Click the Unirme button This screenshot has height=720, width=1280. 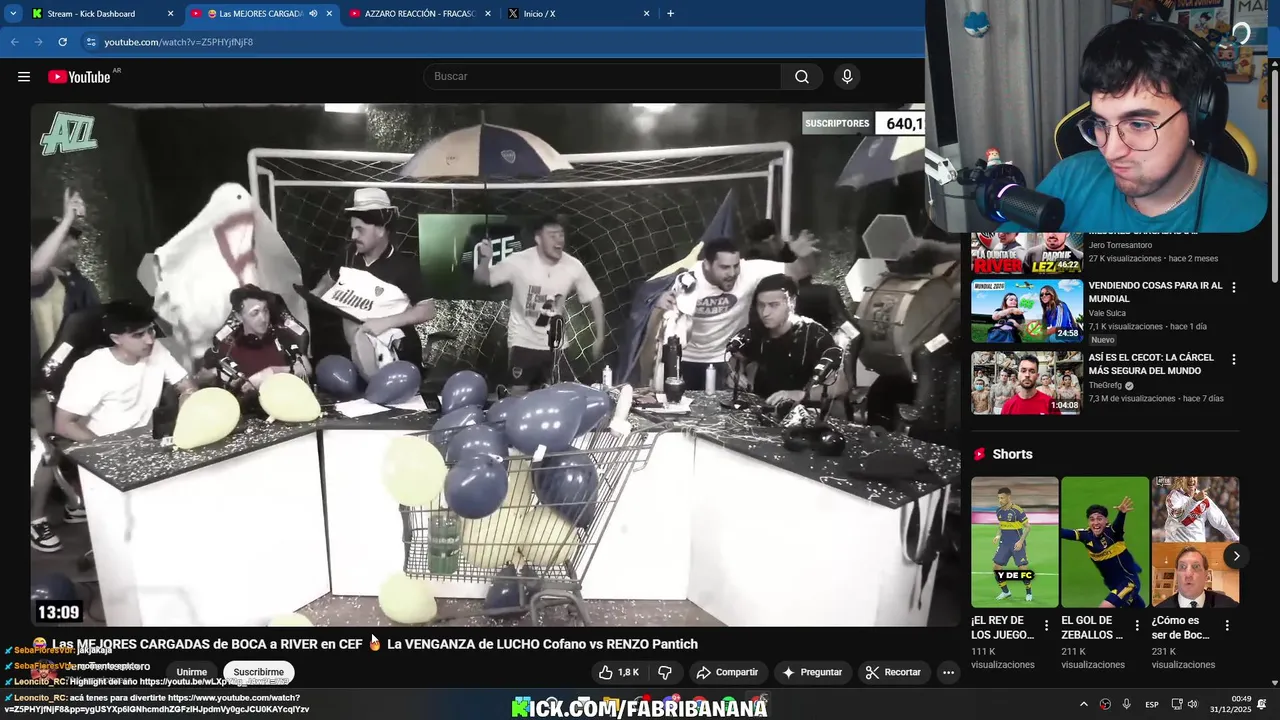(x=191, y=672)
